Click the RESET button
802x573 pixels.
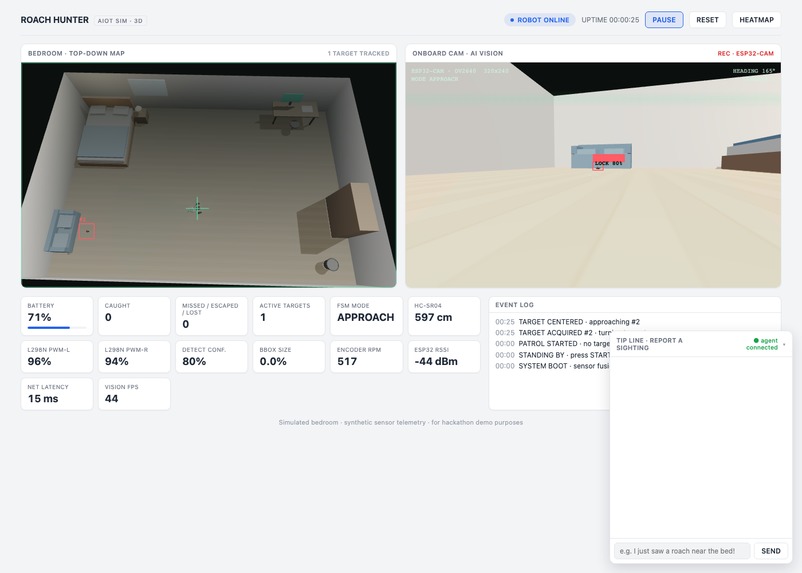[x=707, y=20]
